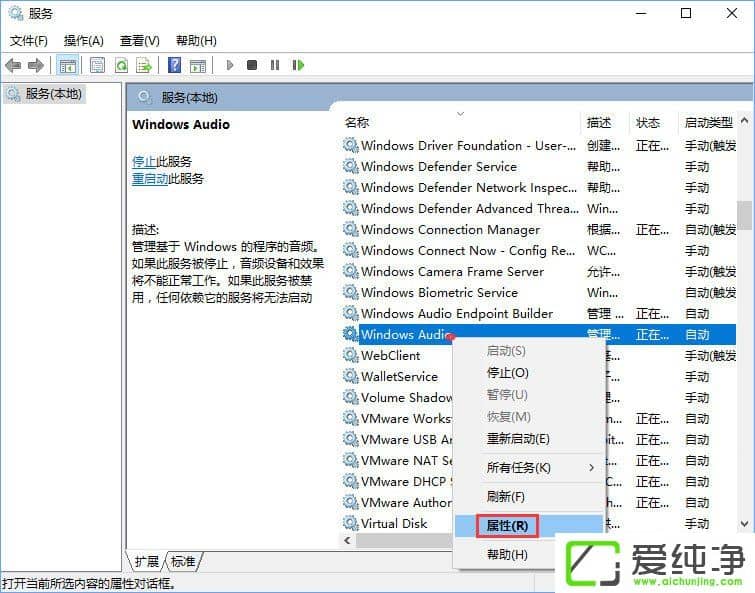Click the horizontal scrollbar left arrow
The height and width of the screenshot is (593, 755).
point(348,541)
